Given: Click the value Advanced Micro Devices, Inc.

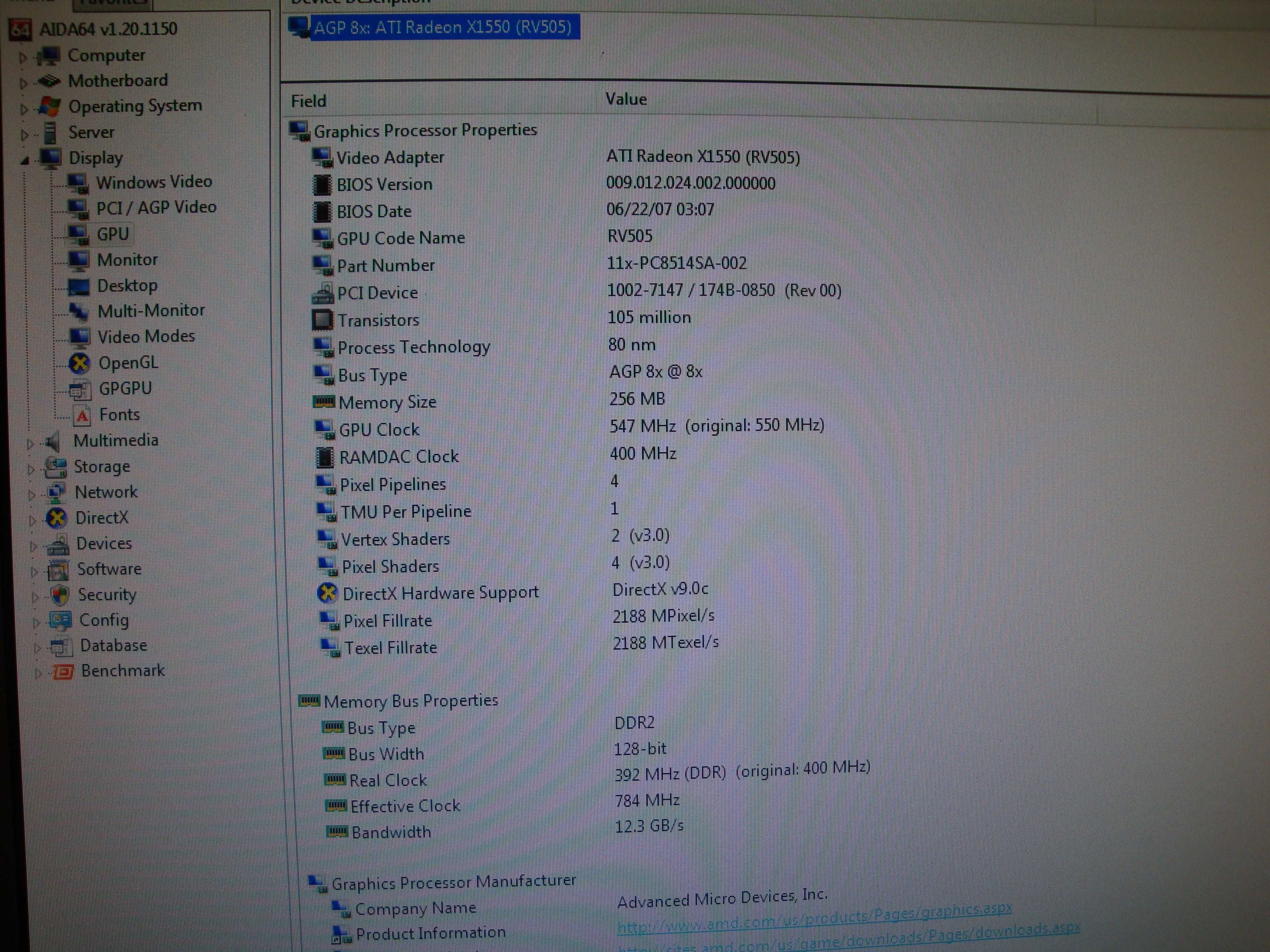Looking at the screenshot, I should (x=722, y=899).
